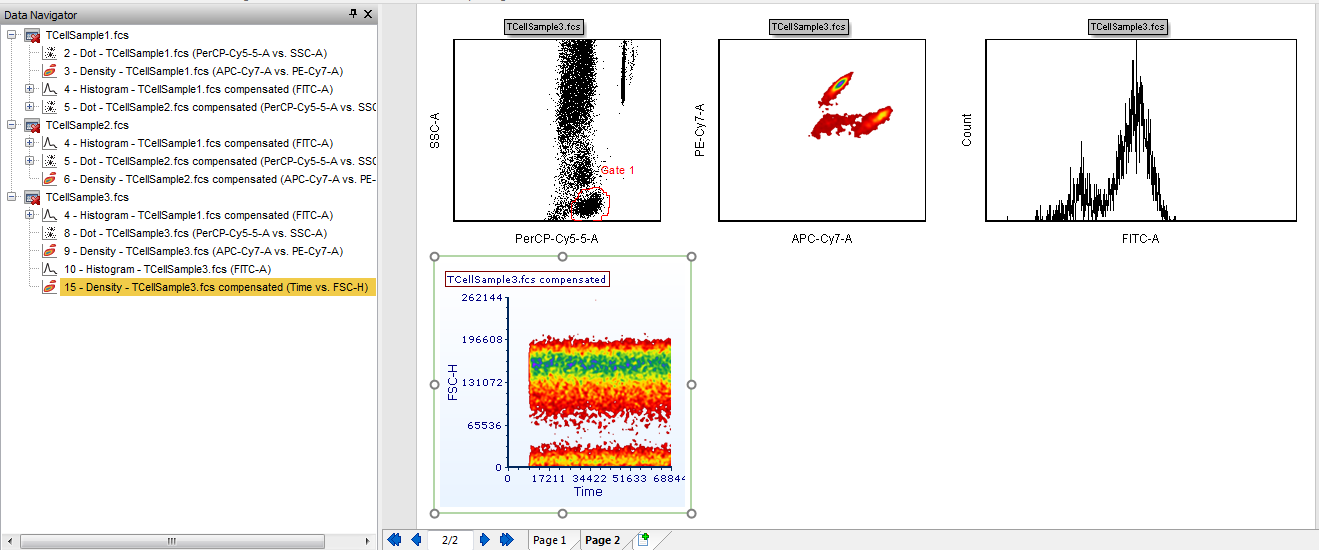Expand 4 - Histogram under TCellSample2.fcs
1319x550 pixels.
29,143
